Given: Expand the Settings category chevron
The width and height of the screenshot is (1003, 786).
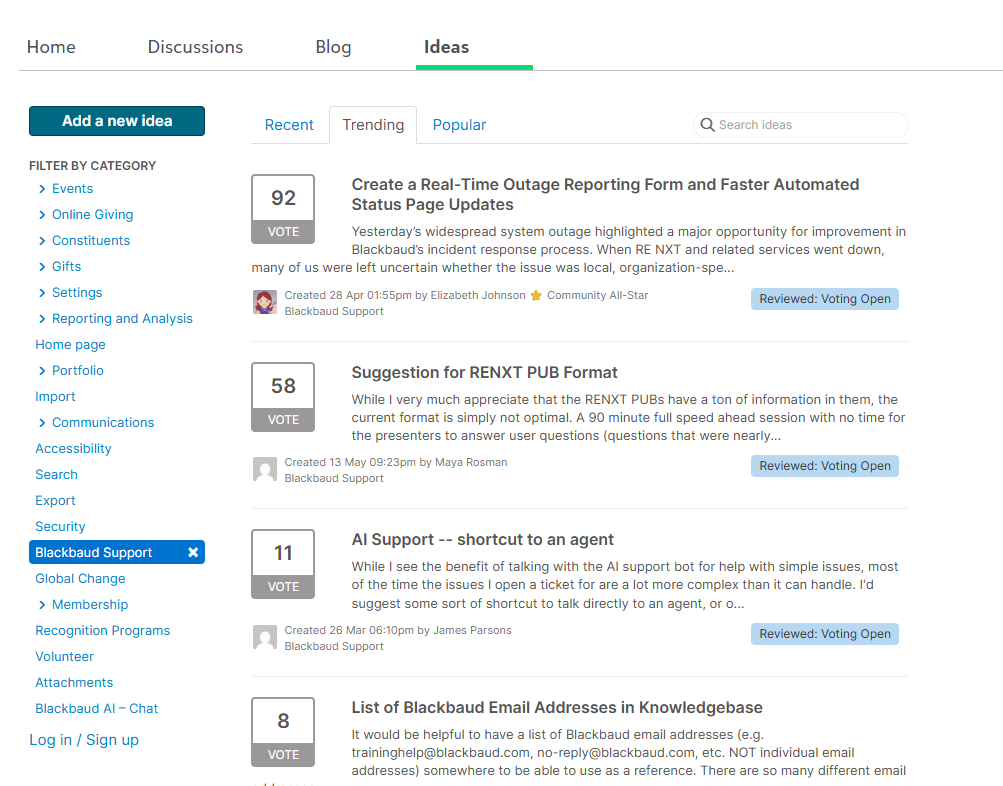Looking at the screenshot, I should point(42,293).
